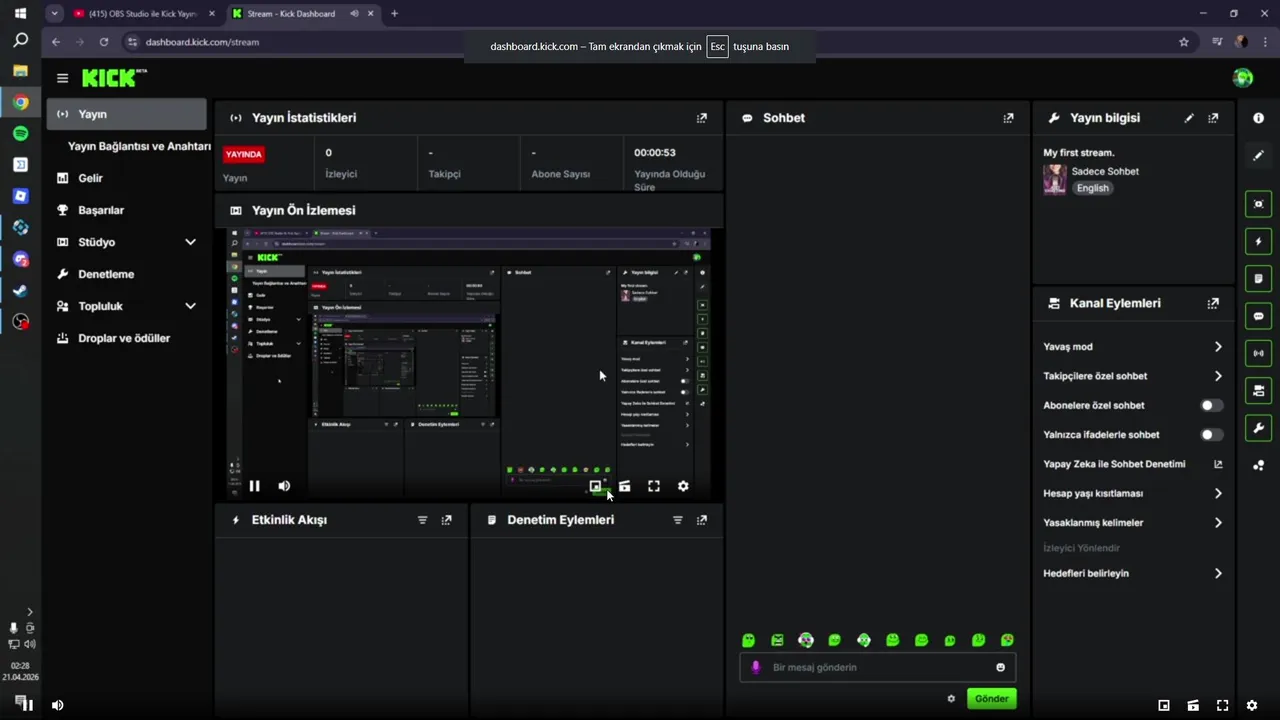Edit stream info with pencil in Yayın bilgisi
The width and height of the screenshot is (1280, 720).
pos(1189,118)
